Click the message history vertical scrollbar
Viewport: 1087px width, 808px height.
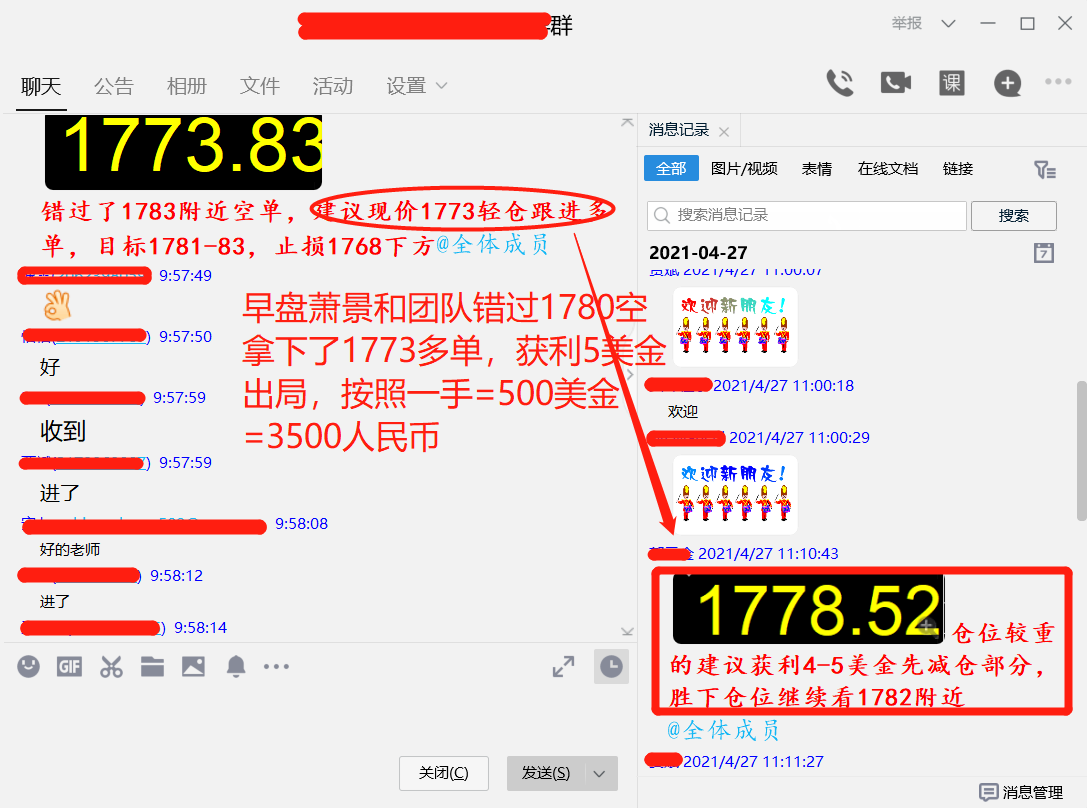[x=1080, y=450]
